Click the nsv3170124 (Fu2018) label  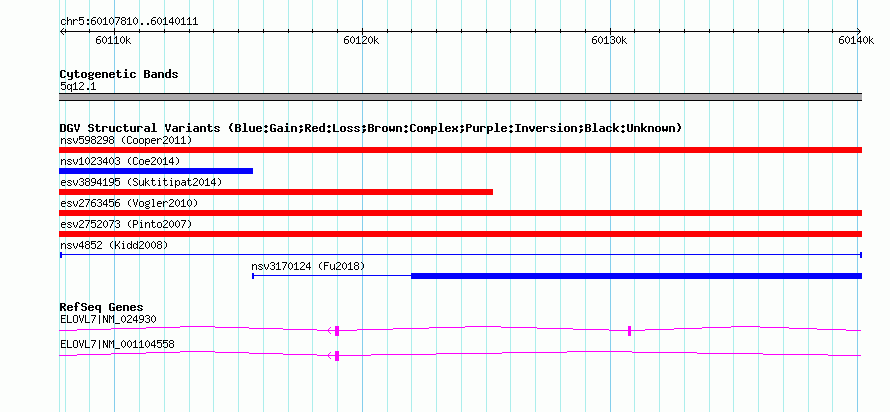(x=308, y=266)
